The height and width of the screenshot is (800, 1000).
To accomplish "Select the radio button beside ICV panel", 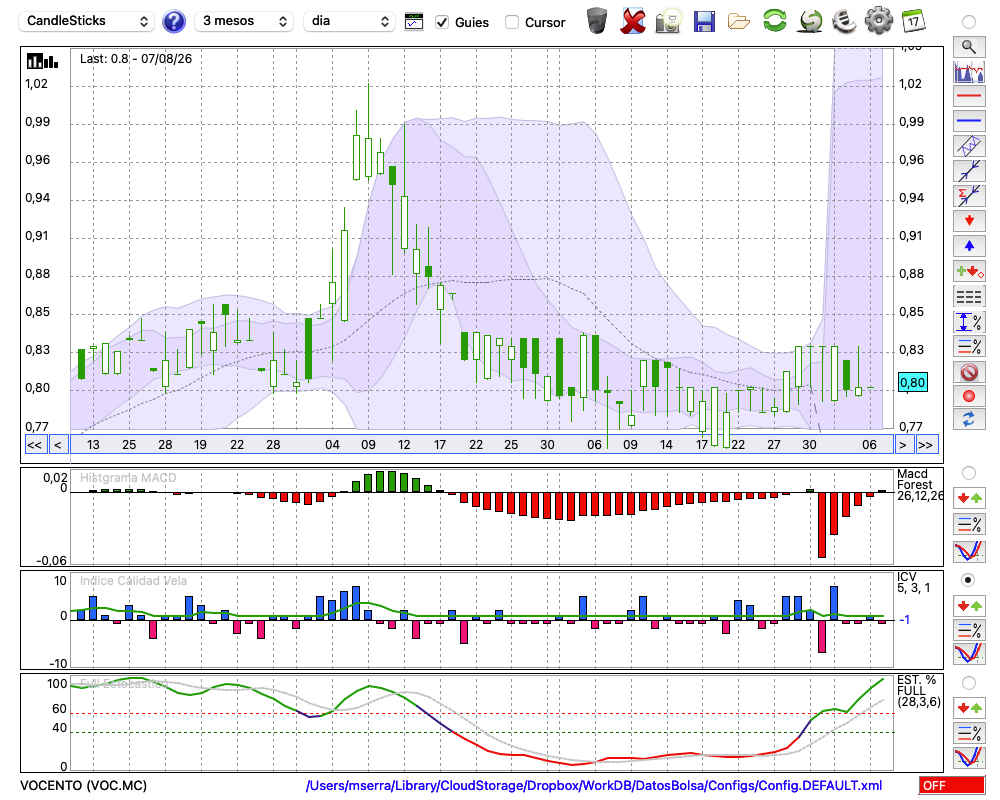I will (968, 580).
